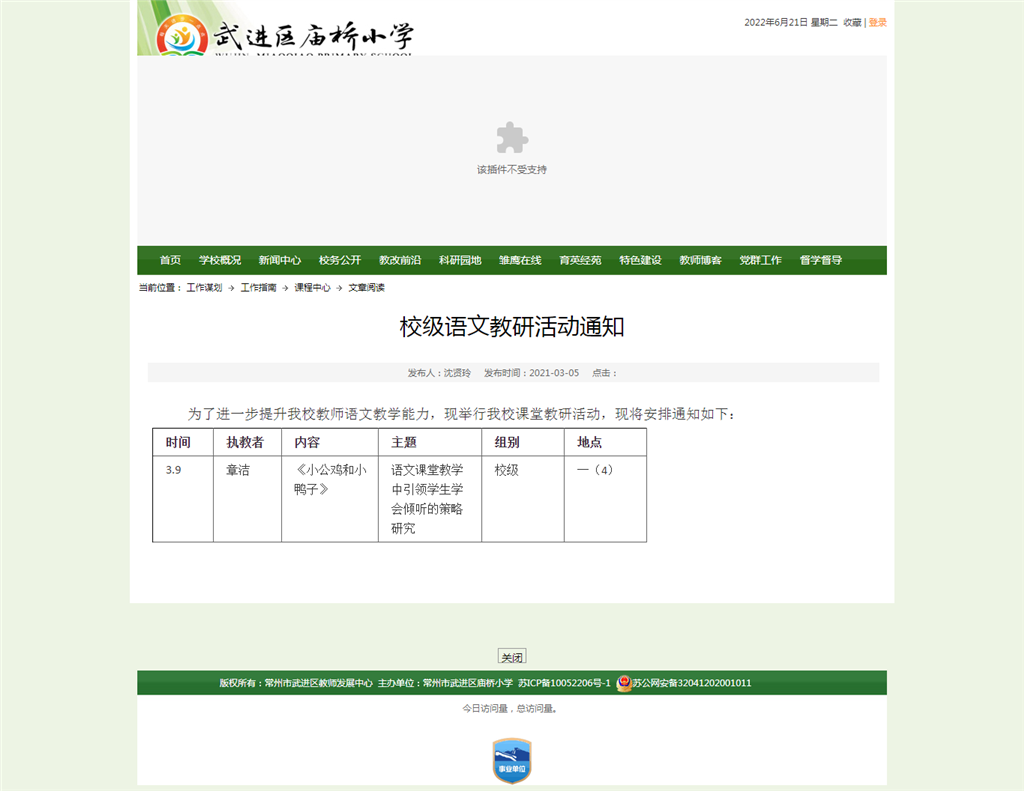The width and height of the screenshot is (1024, 791).
Task: Click the date text 2022年6月21日
Action: 776,22
